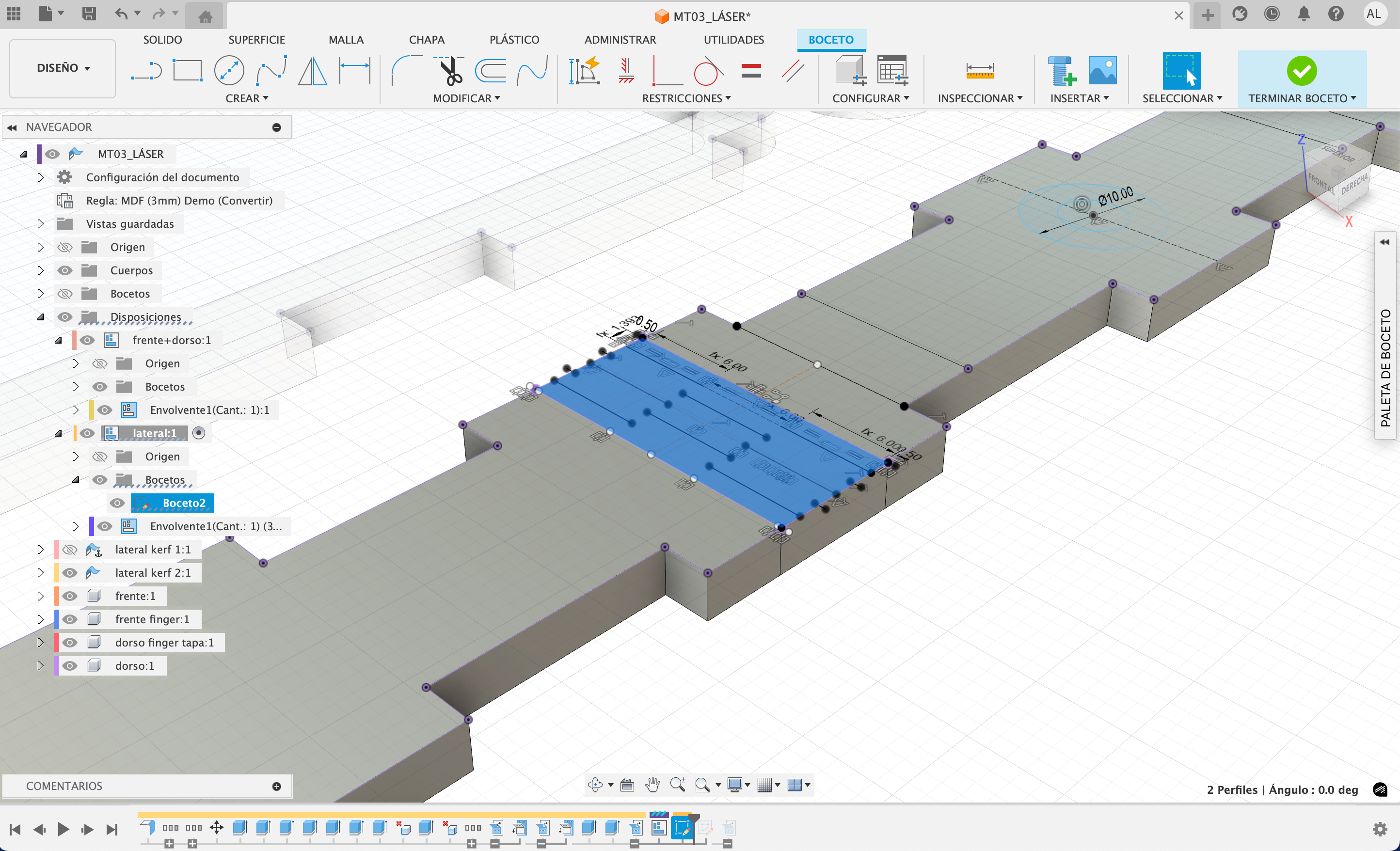Hide the Cuerpos folder visibility
The height and width of the screenshot is (851, 1400).
pyautogui.click(x=65, y=270)
